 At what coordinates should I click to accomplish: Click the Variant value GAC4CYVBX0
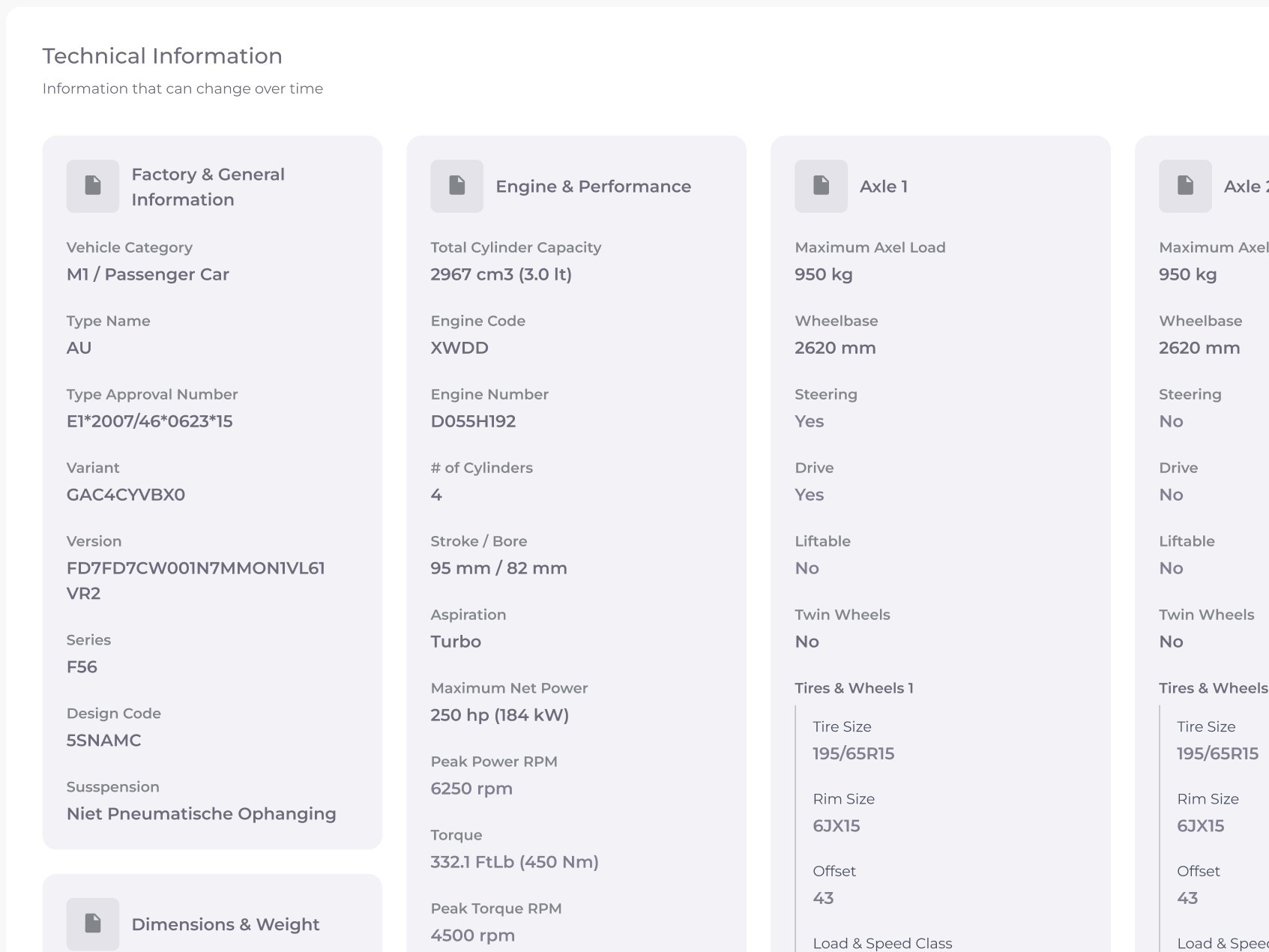click(125, 495)
